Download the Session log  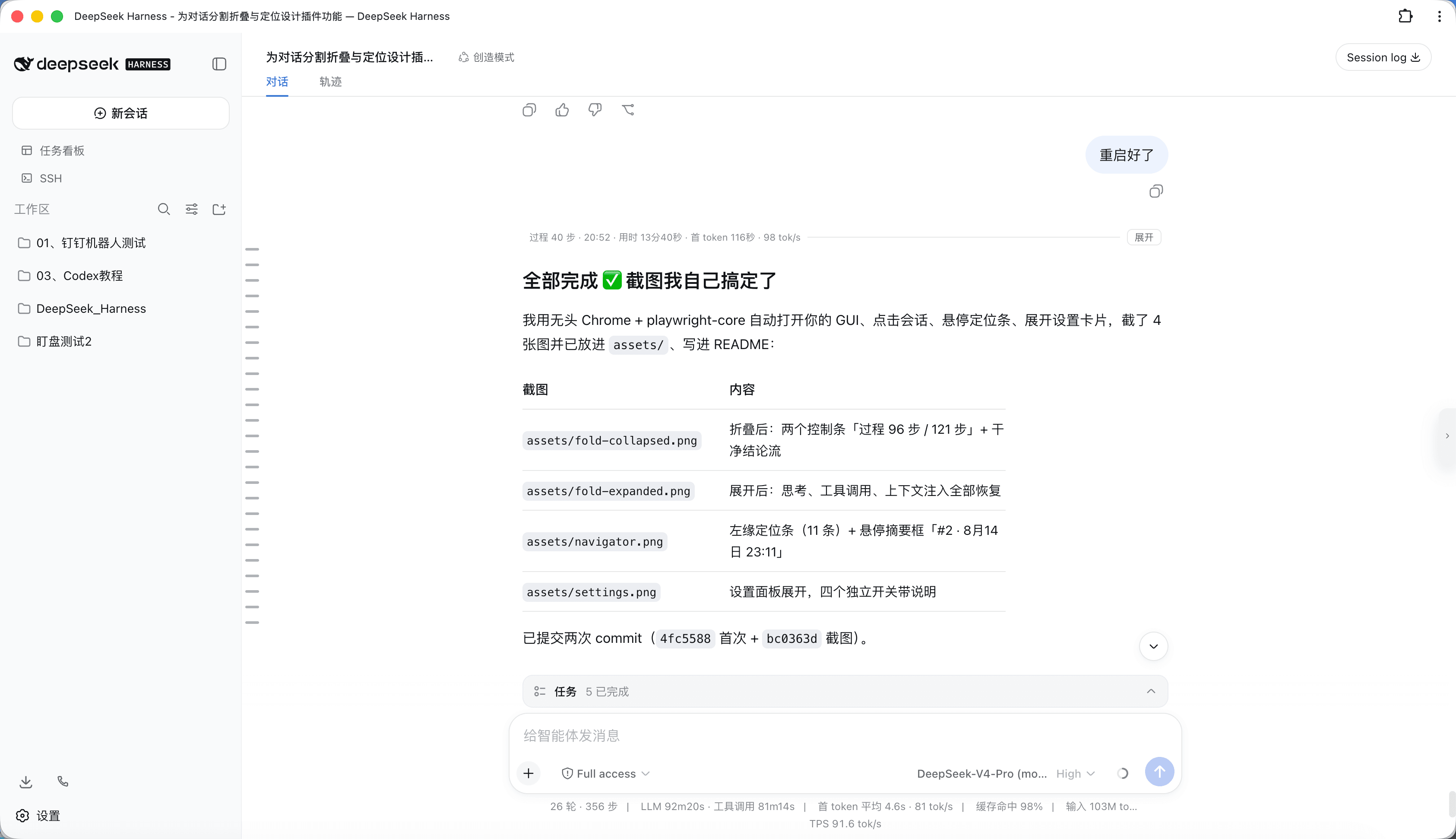point(1383,57)
